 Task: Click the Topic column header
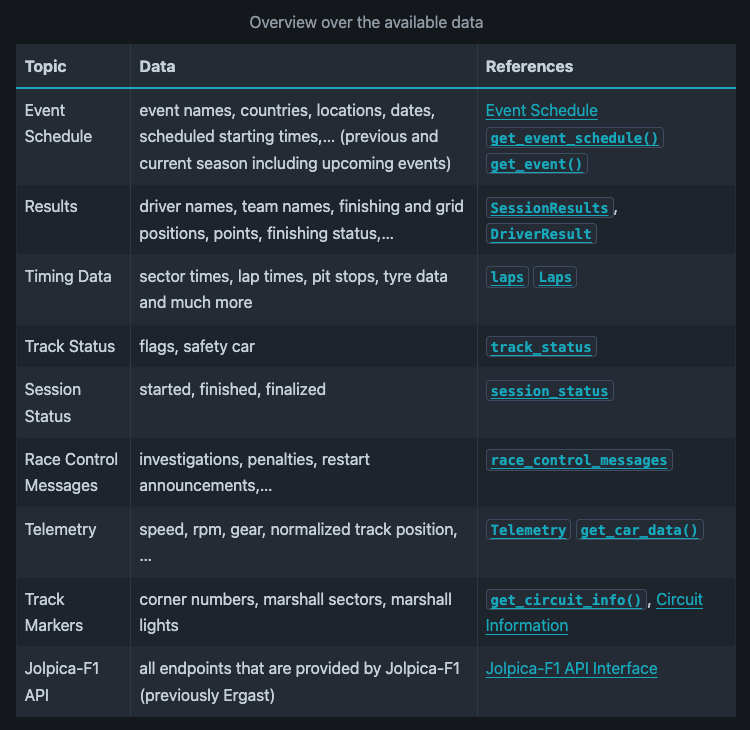click(46, 66)
